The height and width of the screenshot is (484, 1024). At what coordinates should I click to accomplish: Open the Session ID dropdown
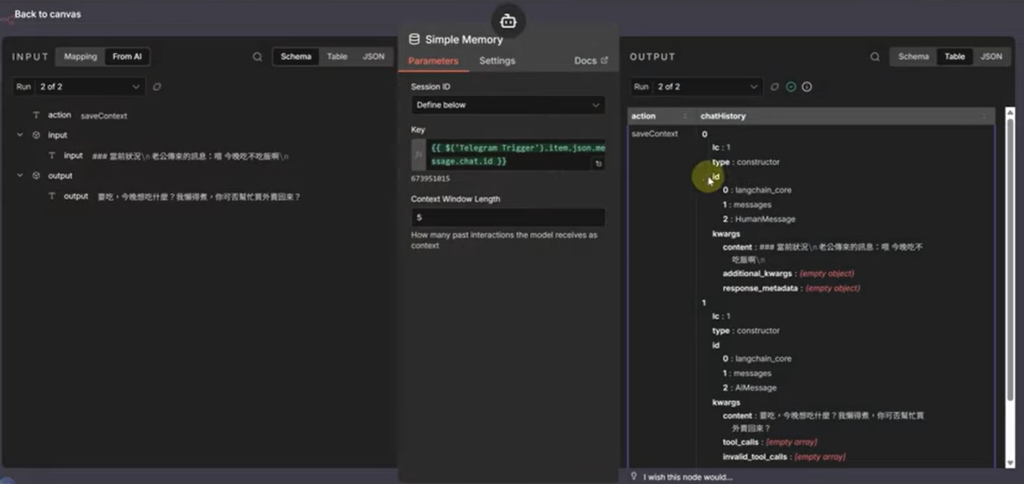tap(507, 105)
